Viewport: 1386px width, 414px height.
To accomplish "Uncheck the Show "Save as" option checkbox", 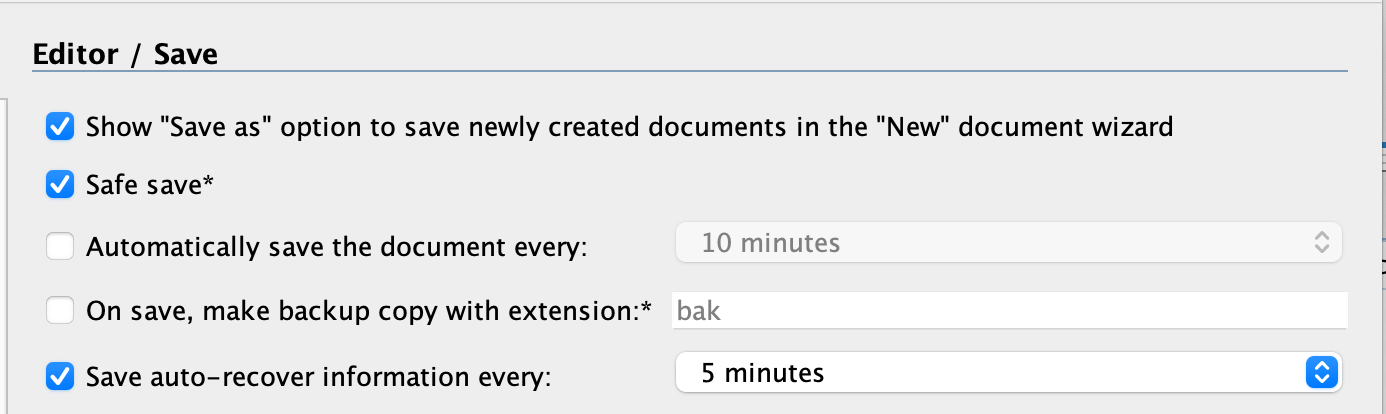I will tap(61, 127).
